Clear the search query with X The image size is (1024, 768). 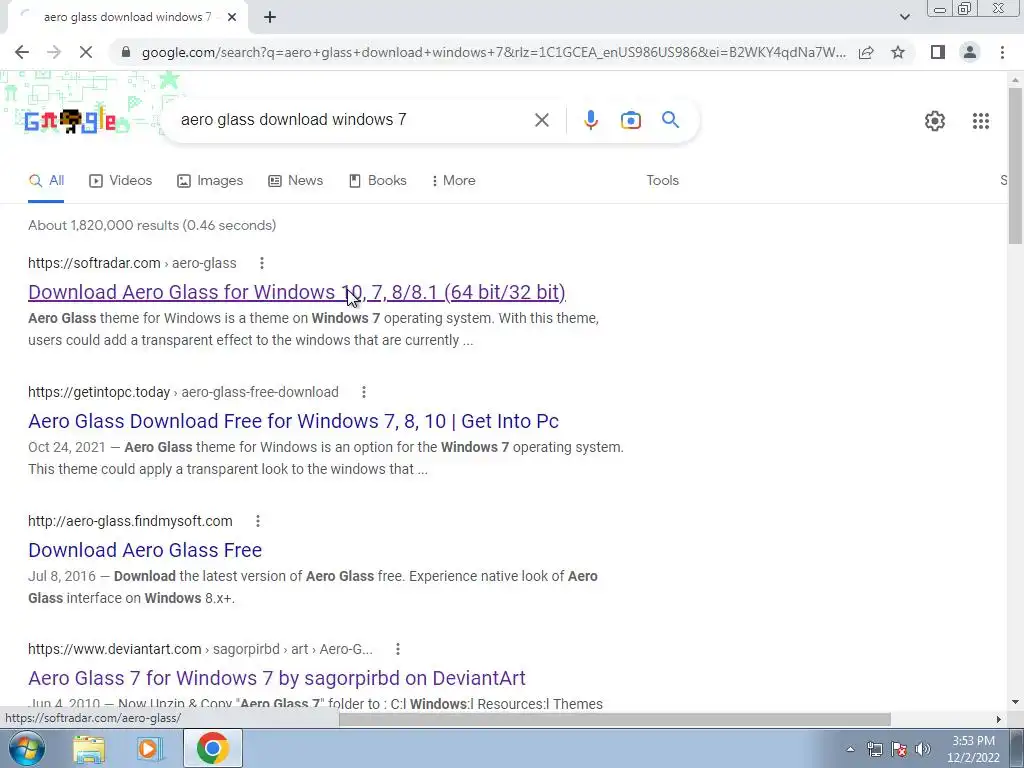click(541, 120)
